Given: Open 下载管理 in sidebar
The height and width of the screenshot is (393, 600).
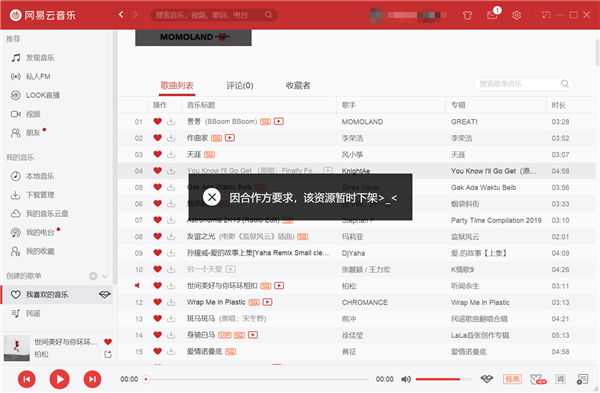Looking at the screenshot, I should 33,195.
